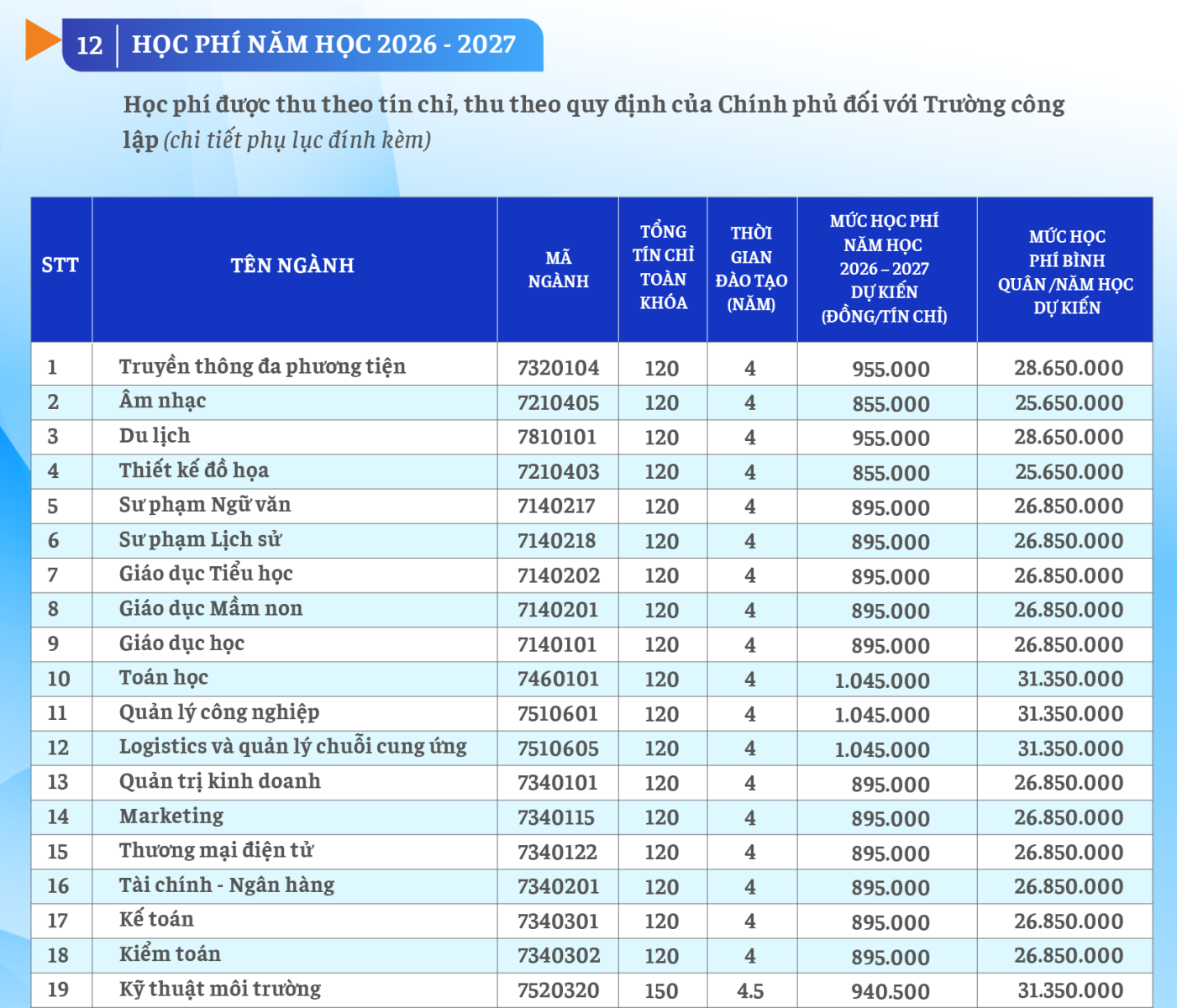Choose the Du lịch major name
1177x1008 pixels.
point(155,436)
